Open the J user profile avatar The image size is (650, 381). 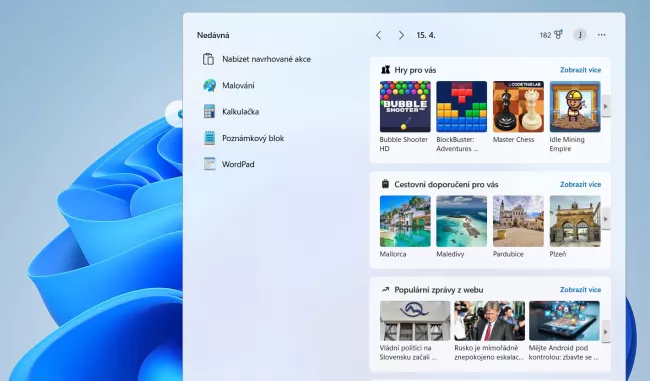point(580,35)
